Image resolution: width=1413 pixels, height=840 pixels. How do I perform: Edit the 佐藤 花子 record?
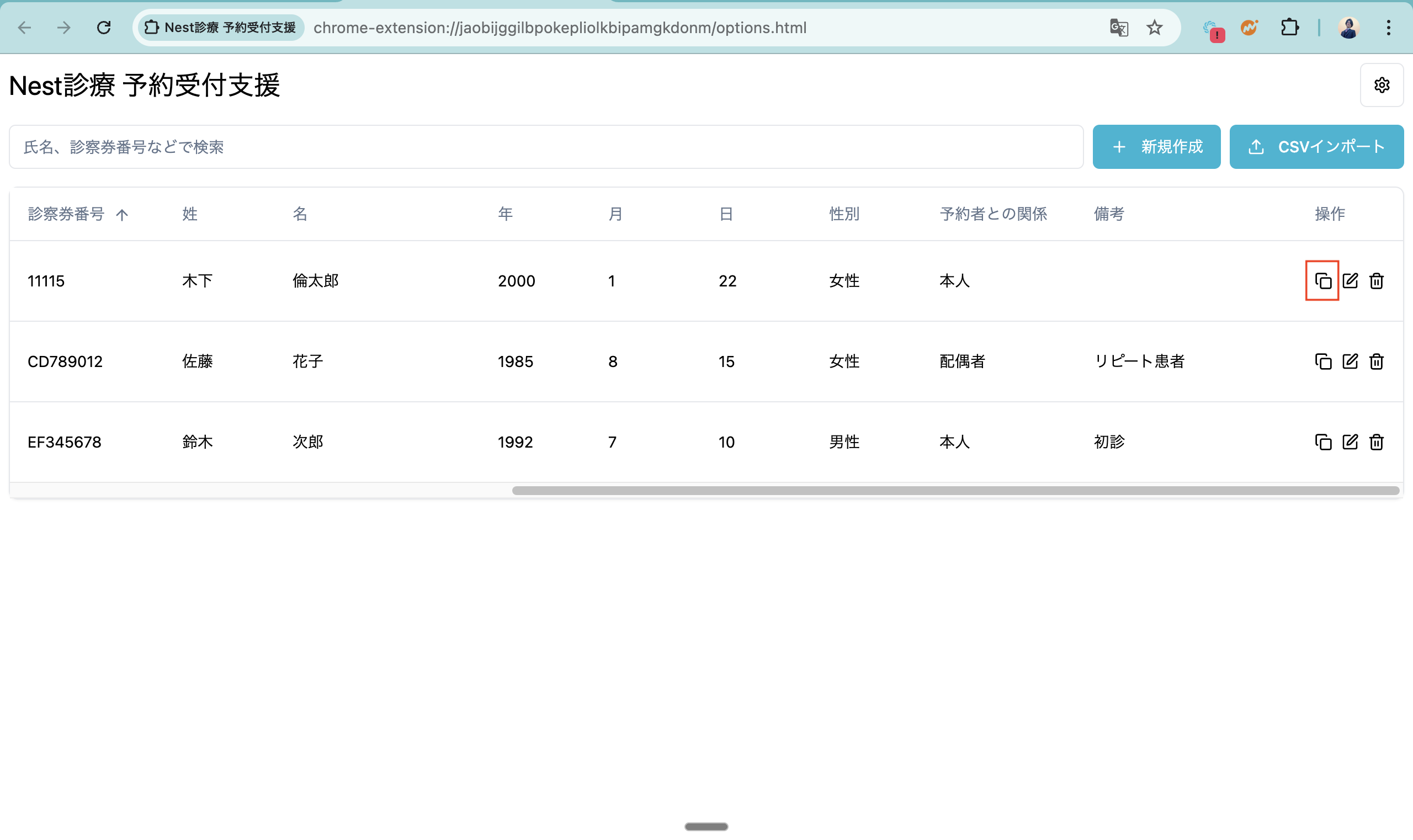point(1350,361)
